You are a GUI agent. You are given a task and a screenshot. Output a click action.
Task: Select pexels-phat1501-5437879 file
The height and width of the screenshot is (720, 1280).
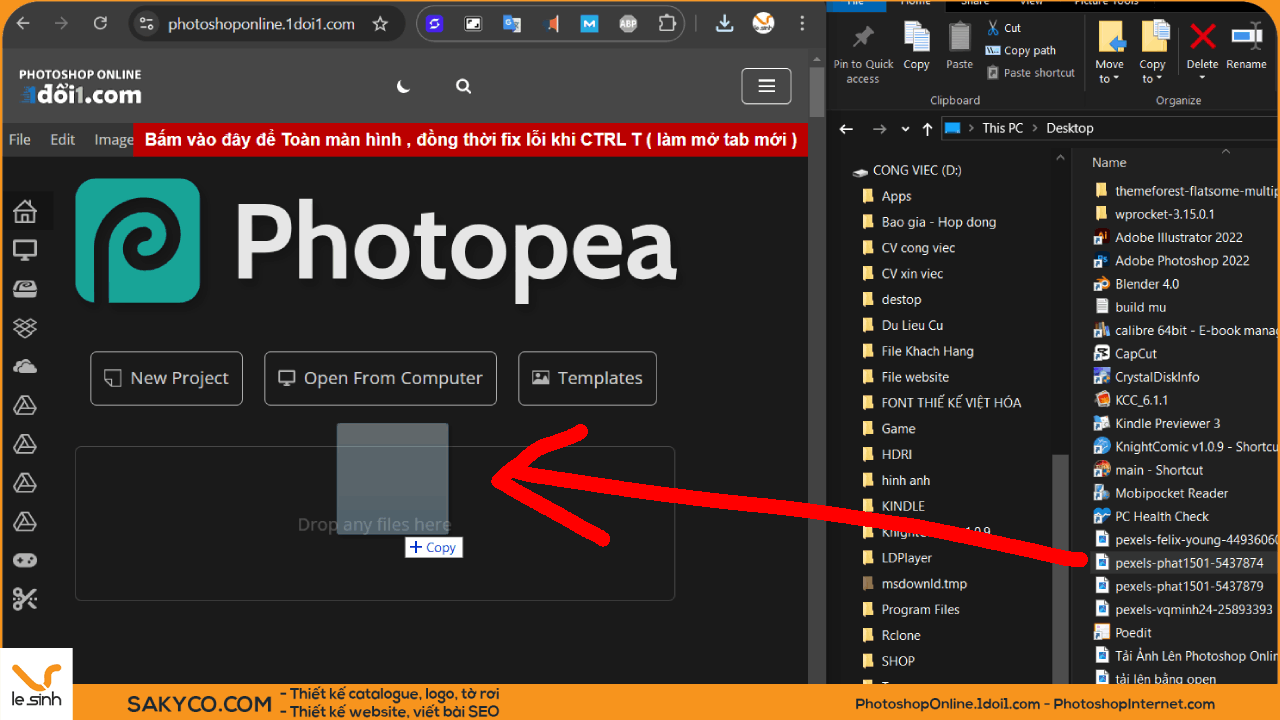(x=1189, y=586)
